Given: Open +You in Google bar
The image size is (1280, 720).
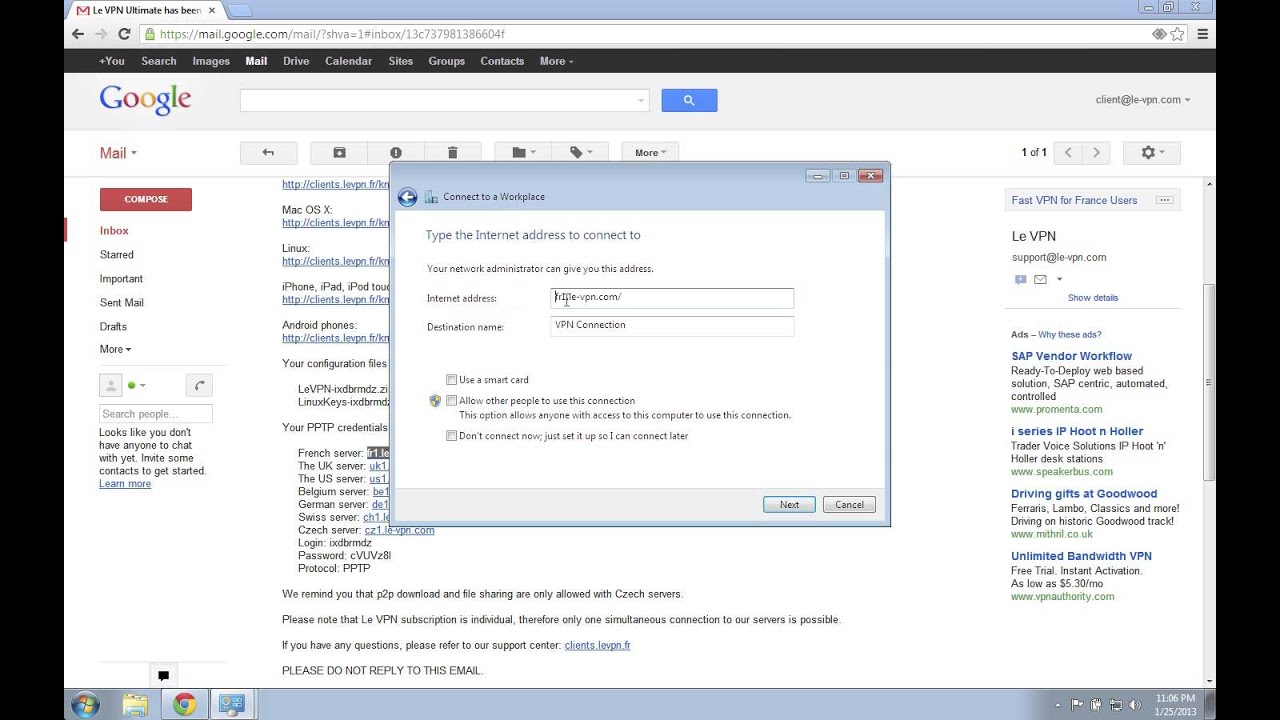Looking at the screenshot, I should 112,61.
